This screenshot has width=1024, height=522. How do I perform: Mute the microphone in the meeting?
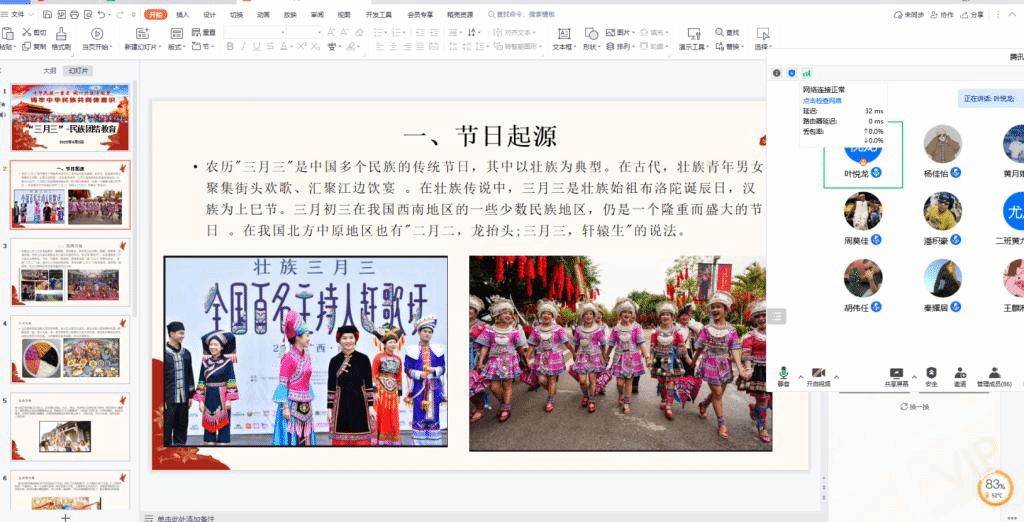click(784, 374)
